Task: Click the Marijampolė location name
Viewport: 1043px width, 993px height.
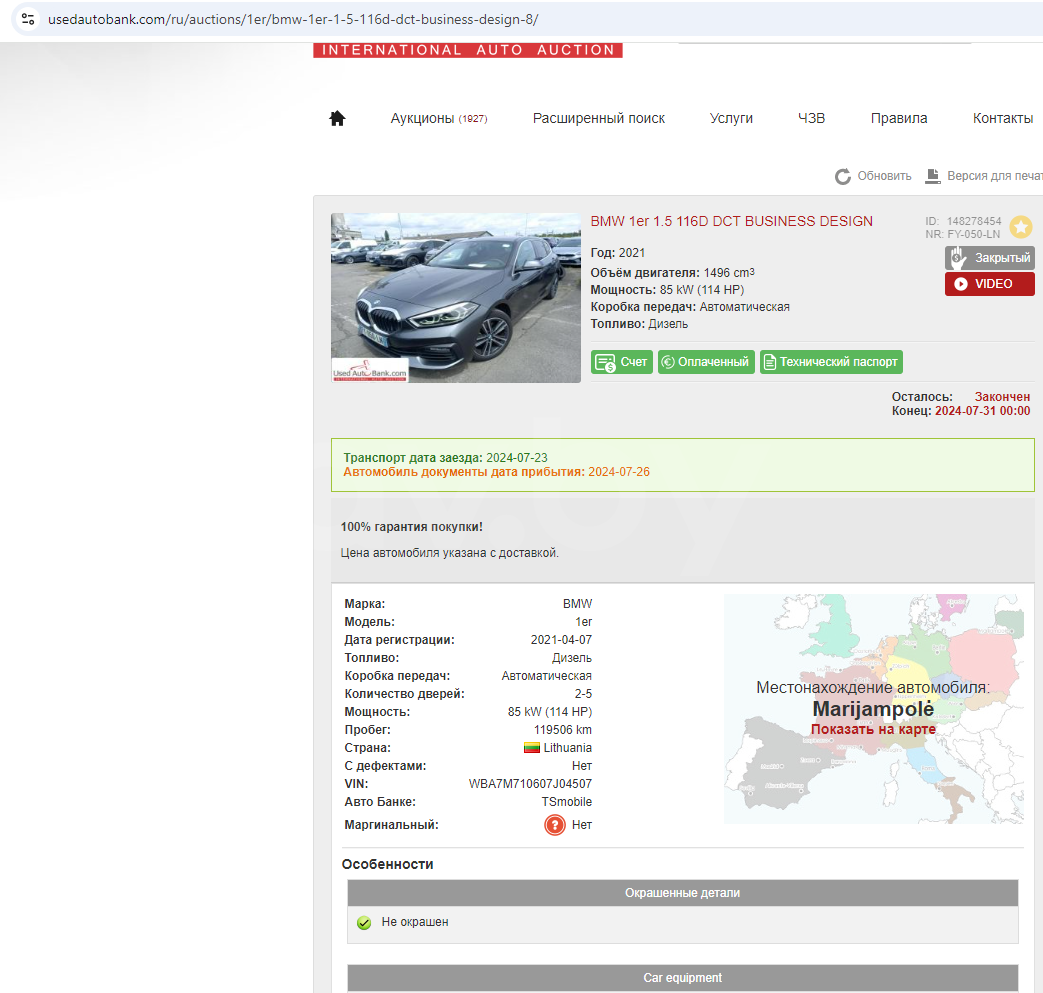Action: coord(873,710)
